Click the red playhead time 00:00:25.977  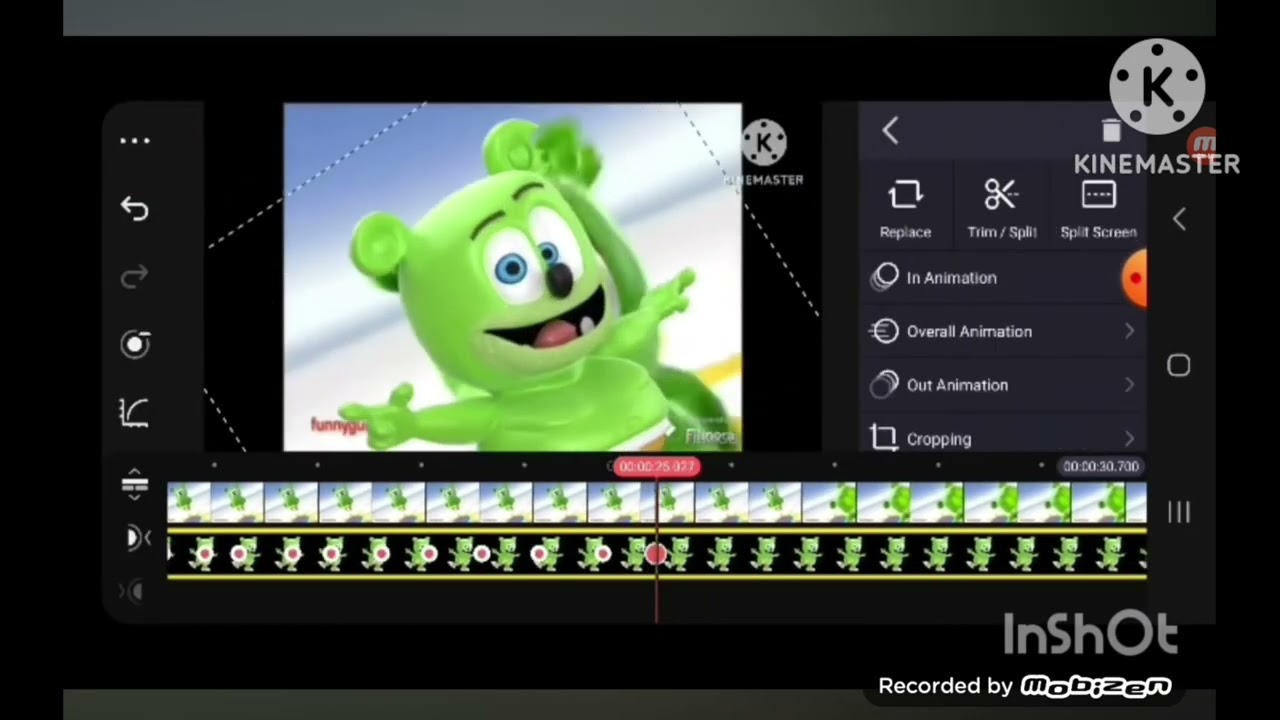[x=656, y=467]
